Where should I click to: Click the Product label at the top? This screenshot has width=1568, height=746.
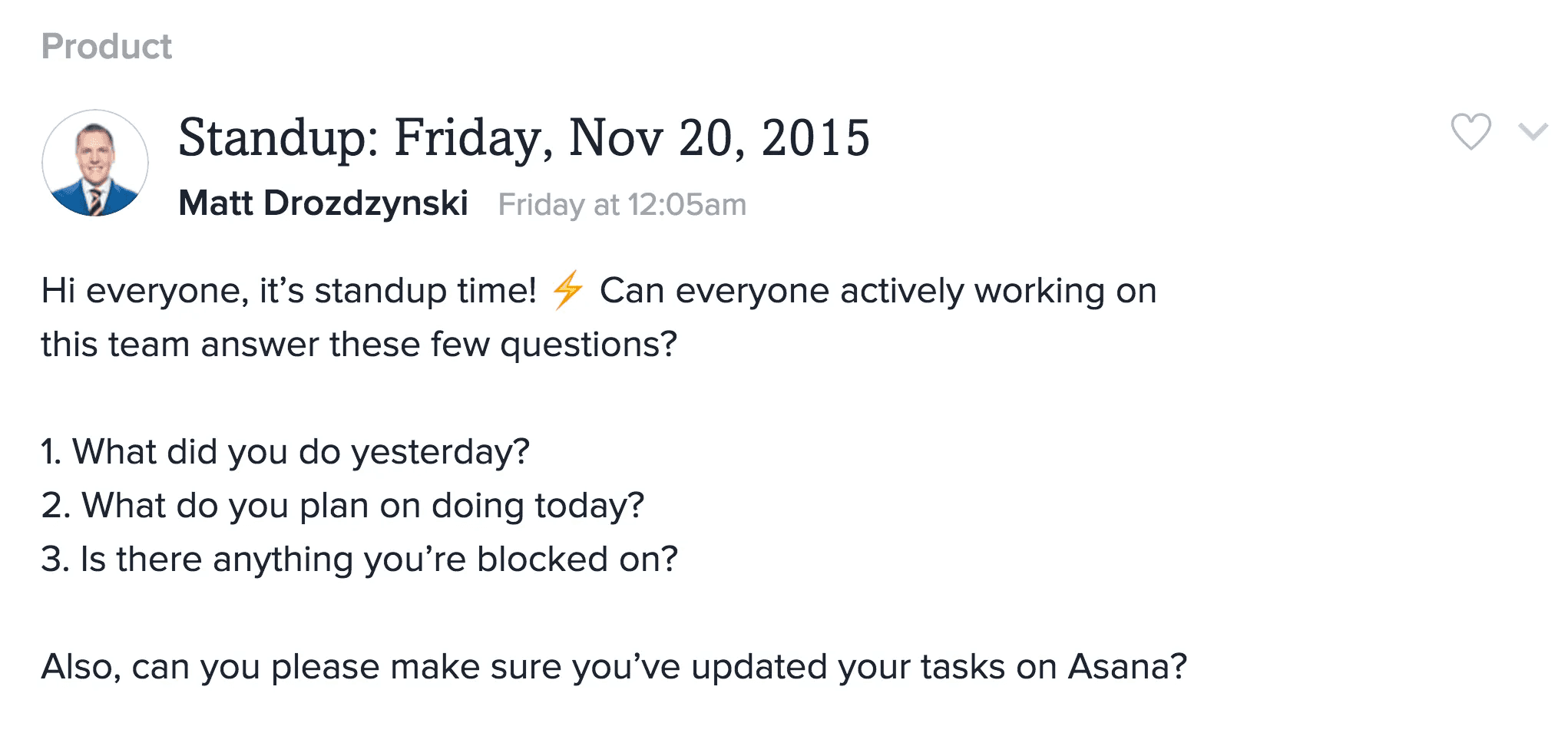click(x=106, y=46)
